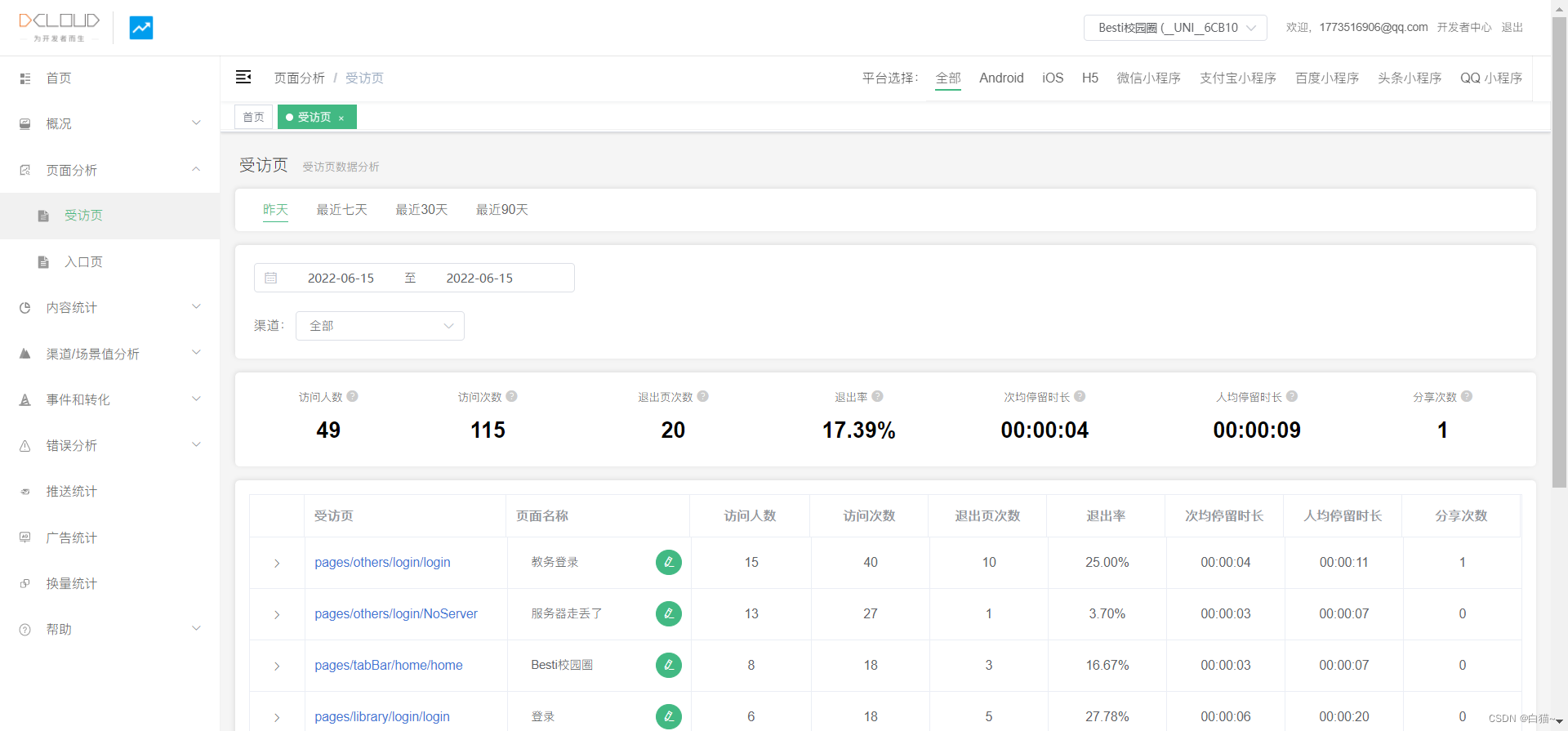Screen dimensions: 1568x731
Task: Open the pages/others/login/NoServer link
Action: pyautogui.click(x=396, y=613)
